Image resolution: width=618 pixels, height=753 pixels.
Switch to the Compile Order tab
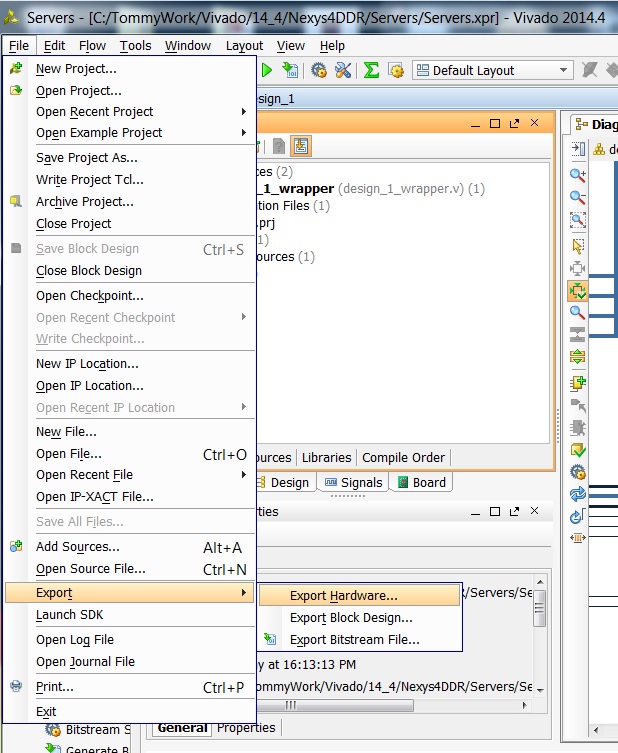coord(403,458)
